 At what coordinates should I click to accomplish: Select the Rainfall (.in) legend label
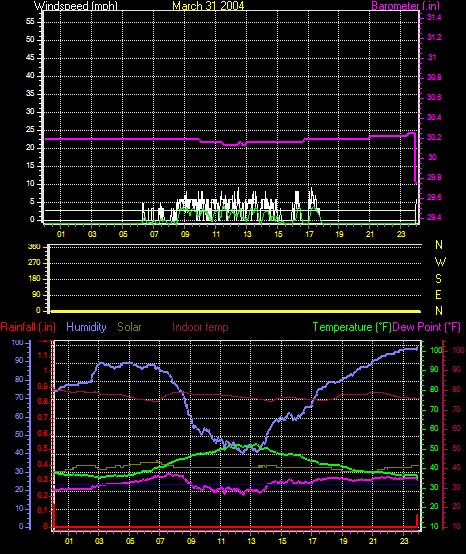[x=28, y=327]
